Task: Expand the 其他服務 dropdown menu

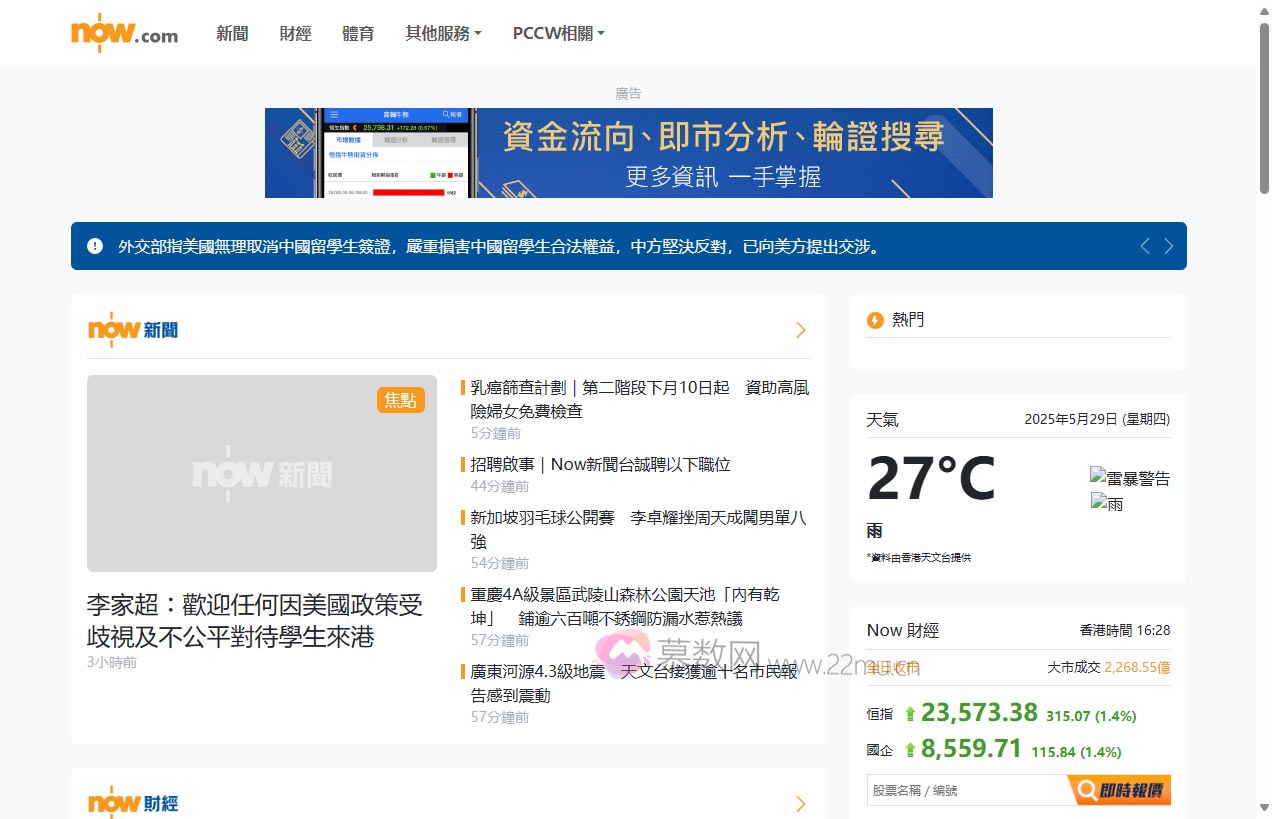Action: point(443,33)
